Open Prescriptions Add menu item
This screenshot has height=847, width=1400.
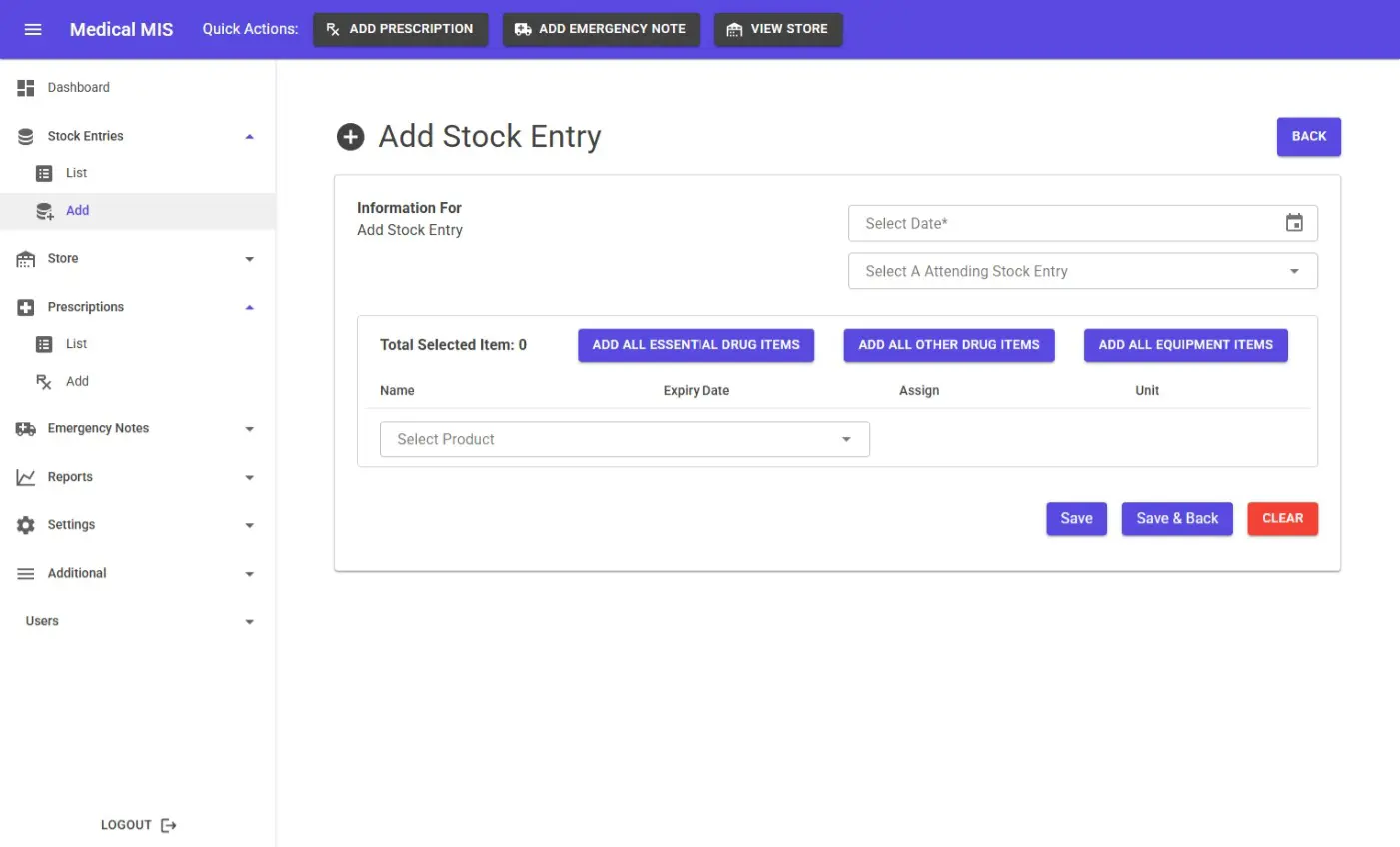pos(77,381)
